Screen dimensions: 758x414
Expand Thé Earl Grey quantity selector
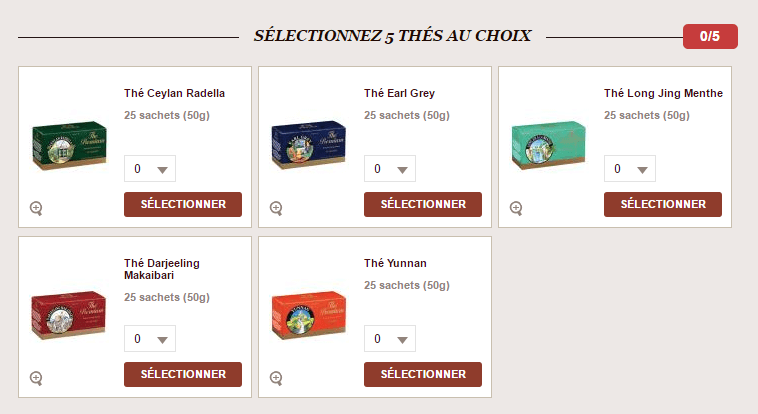(x=390, y=169)
